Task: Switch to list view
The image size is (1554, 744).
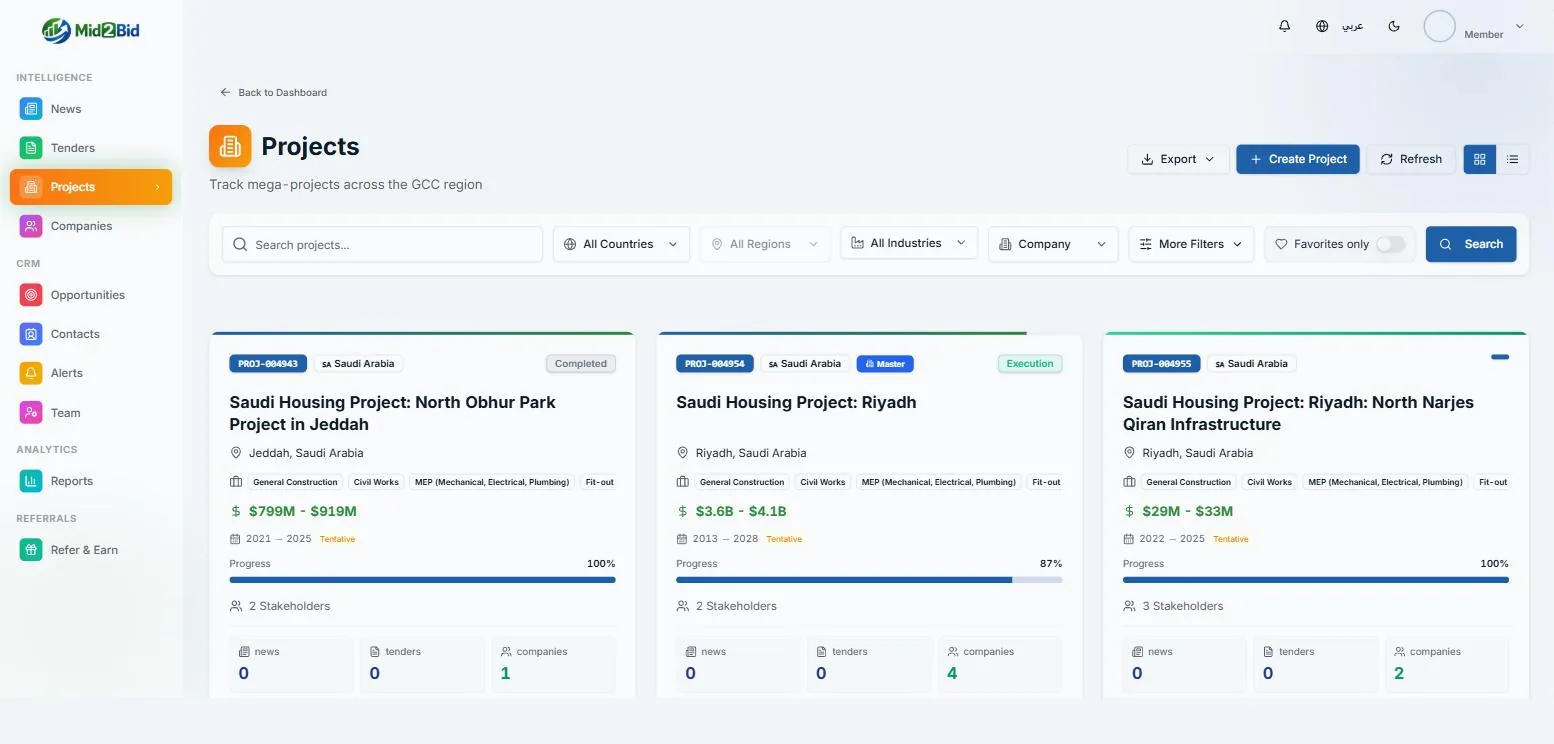Action: coord(1512,159)
